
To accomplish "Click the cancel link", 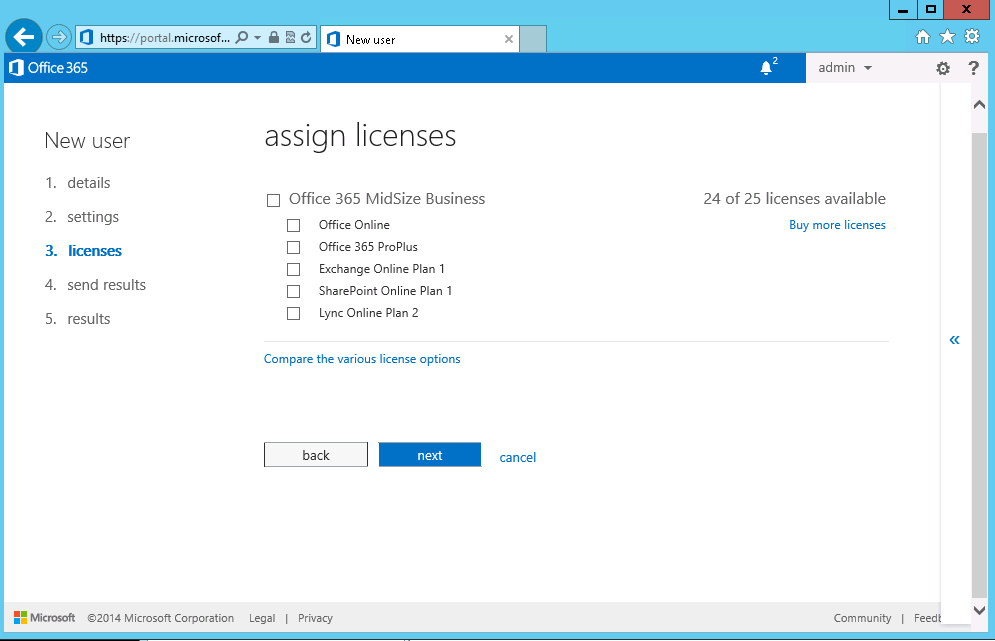I will coord(517,457).
